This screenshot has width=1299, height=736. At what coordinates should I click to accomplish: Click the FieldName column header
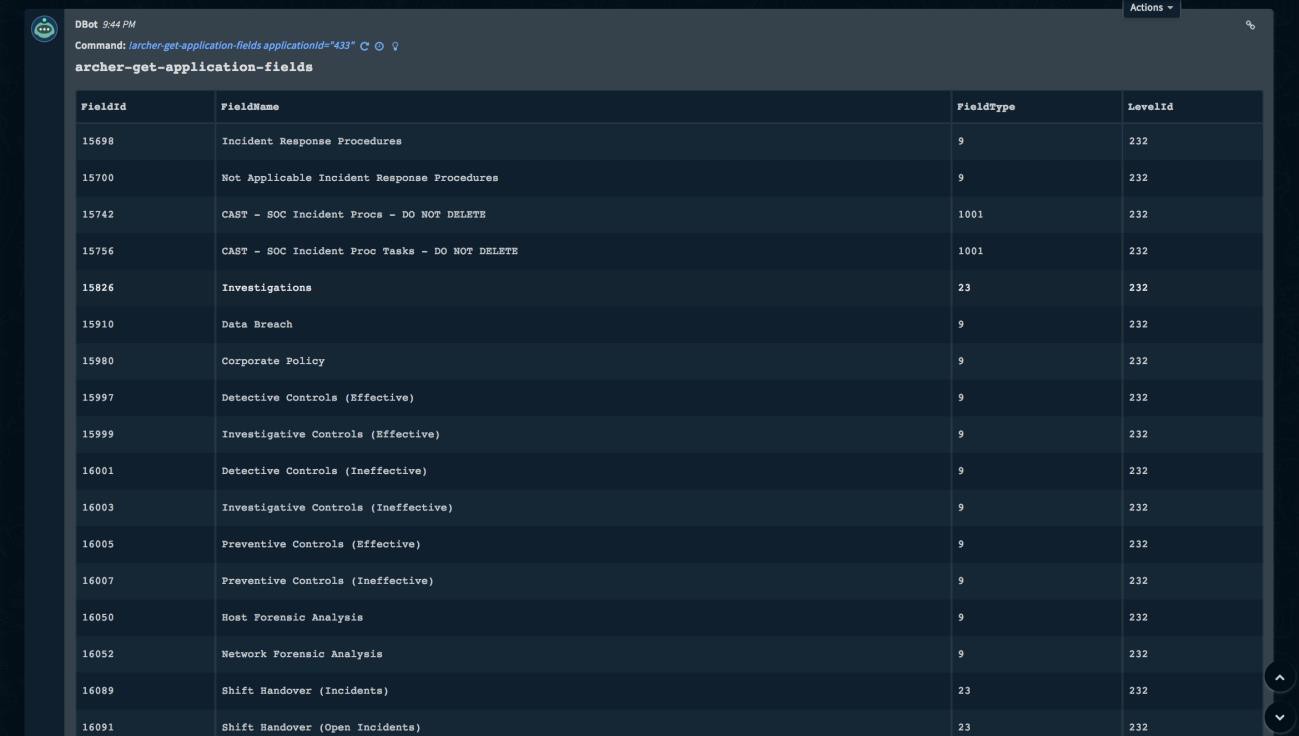tap(583, 106)
